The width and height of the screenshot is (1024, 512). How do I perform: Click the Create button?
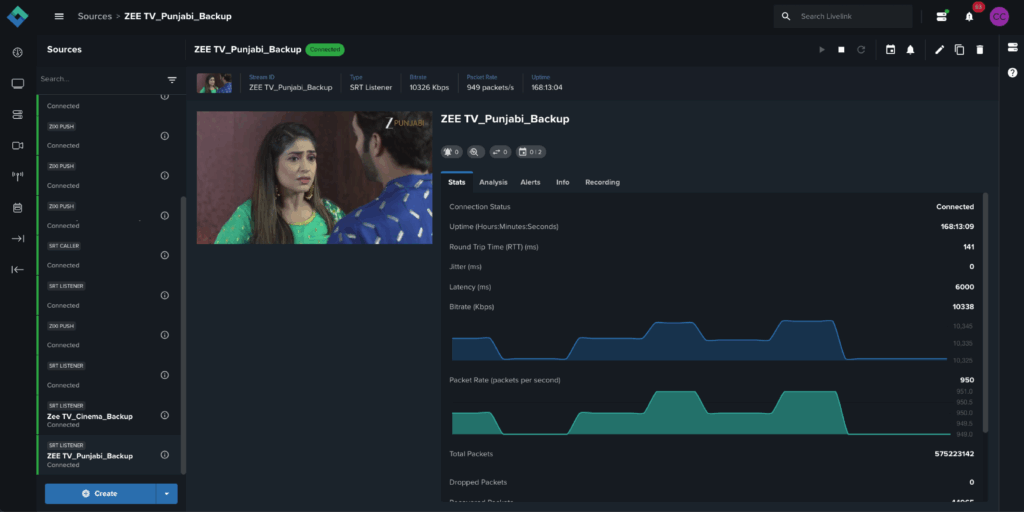(x=100, y=493)
